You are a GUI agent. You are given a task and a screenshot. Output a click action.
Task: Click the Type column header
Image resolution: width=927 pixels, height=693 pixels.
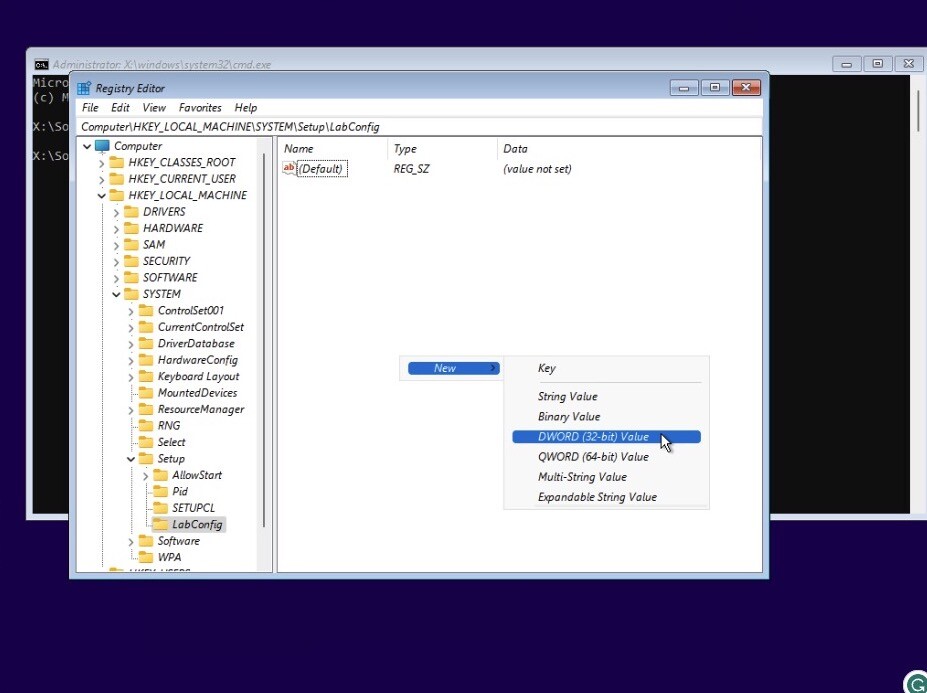(442, 149)
